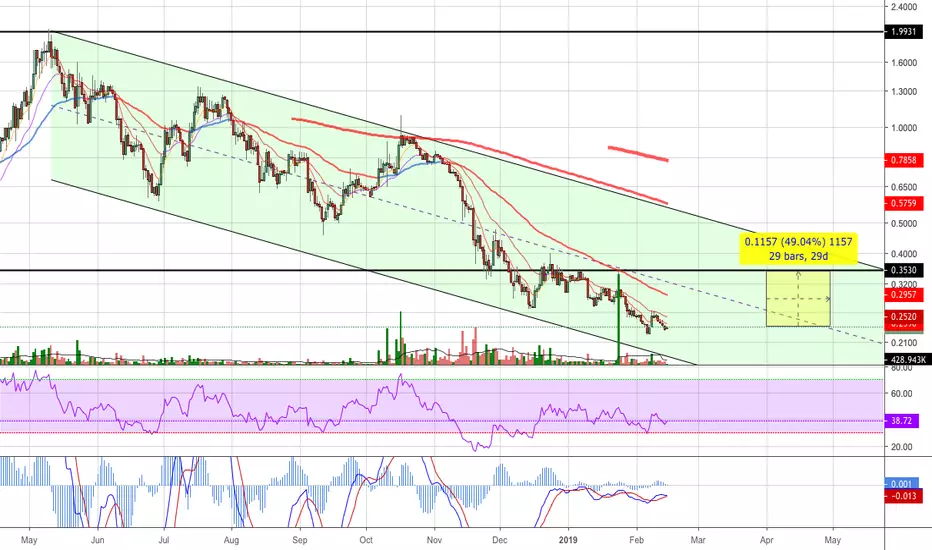932x550 pixels.
Task: Click the red 0.2957 moving average label
Action: (903, 295)
